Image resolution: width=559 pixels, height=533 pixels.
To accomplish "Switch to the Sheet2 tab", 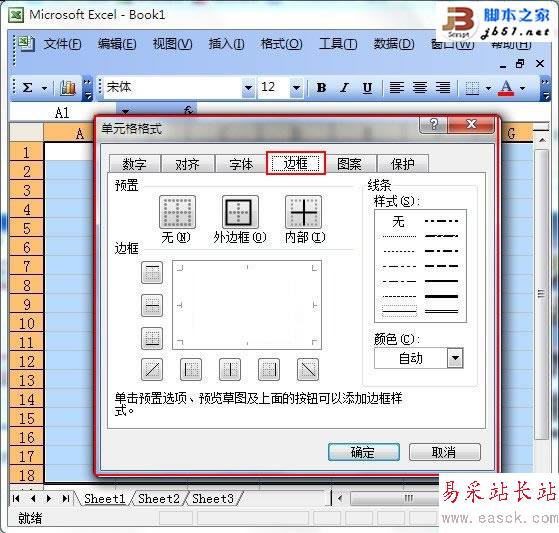I will (x=159, y=498).
